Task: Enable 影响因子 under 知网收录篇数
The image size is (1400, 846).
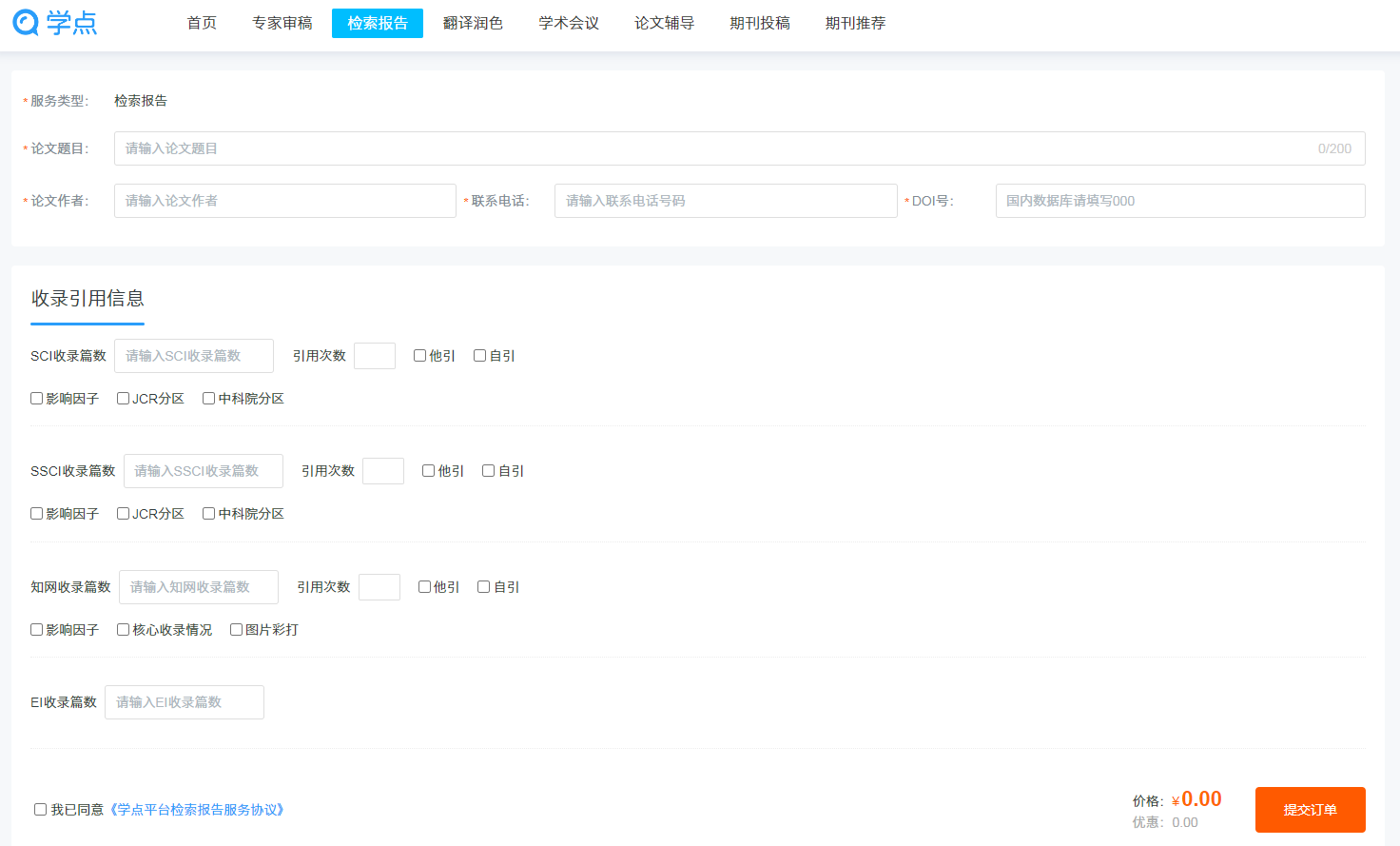Action: (x=36, y=630)
